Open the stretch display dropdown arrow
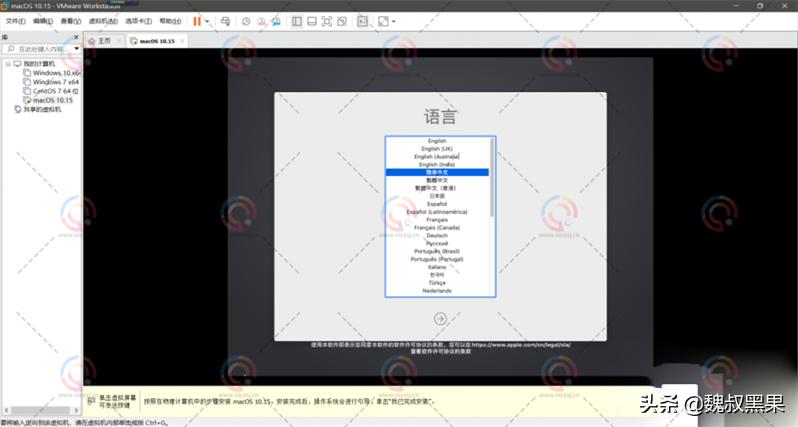 tap(393, 21)
